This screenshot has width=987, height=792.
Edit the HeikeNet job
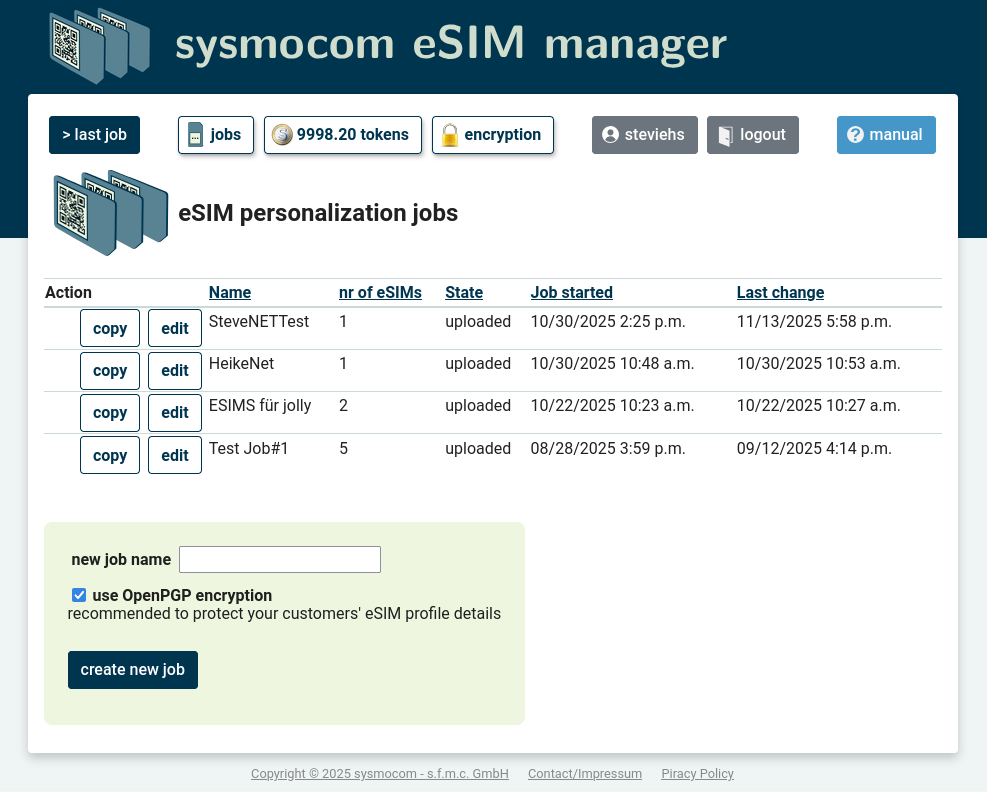pyautogui.click(x=174, y=370)
